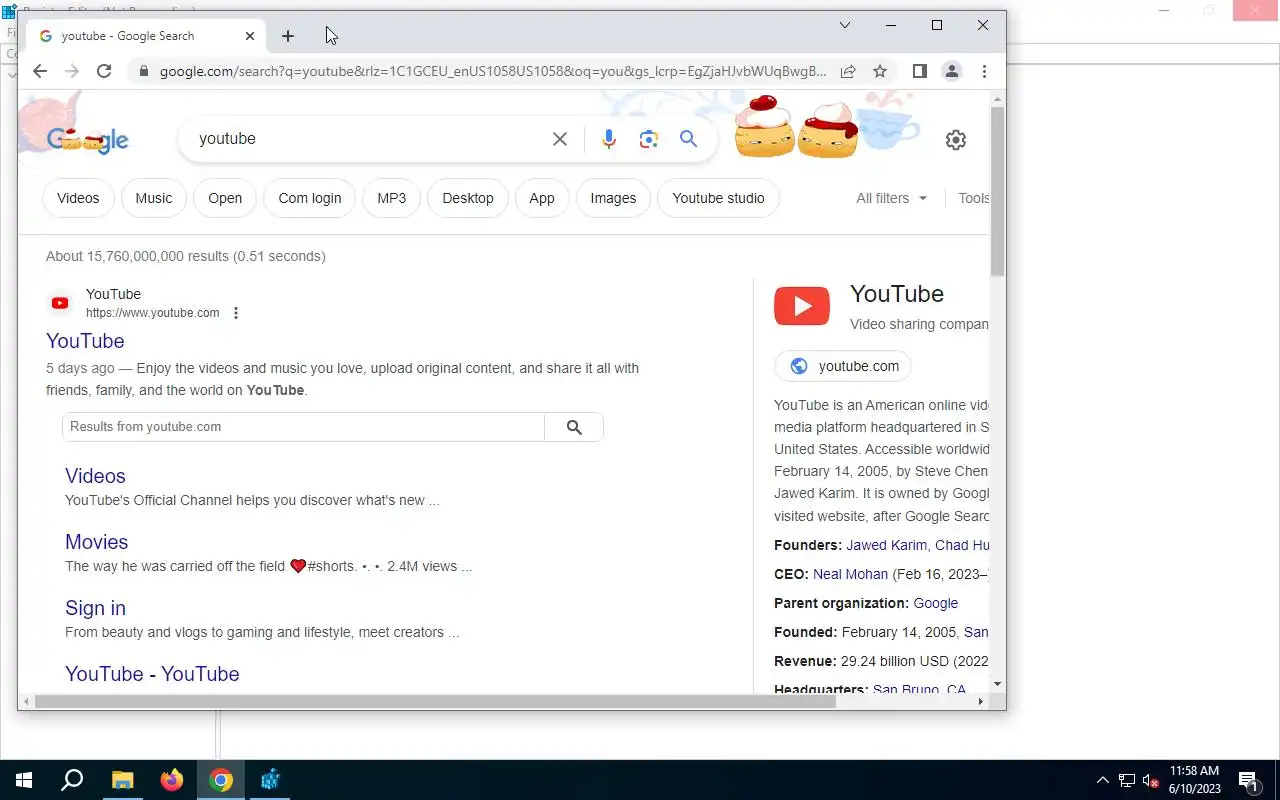Select the Videos filter chip
Screen dimensions: 1280x800
pyautogui.click(x=78, y=198)
